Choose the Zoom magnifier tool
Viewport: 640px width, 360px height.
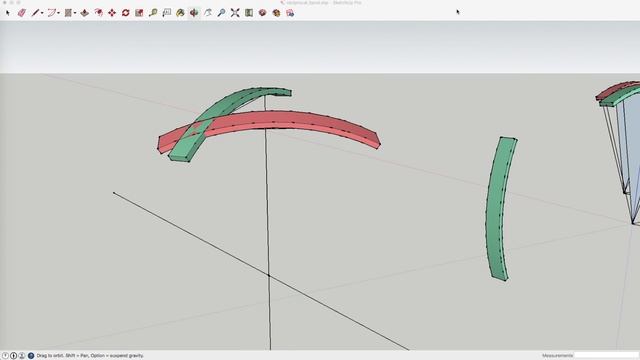(x=221, y=13)
